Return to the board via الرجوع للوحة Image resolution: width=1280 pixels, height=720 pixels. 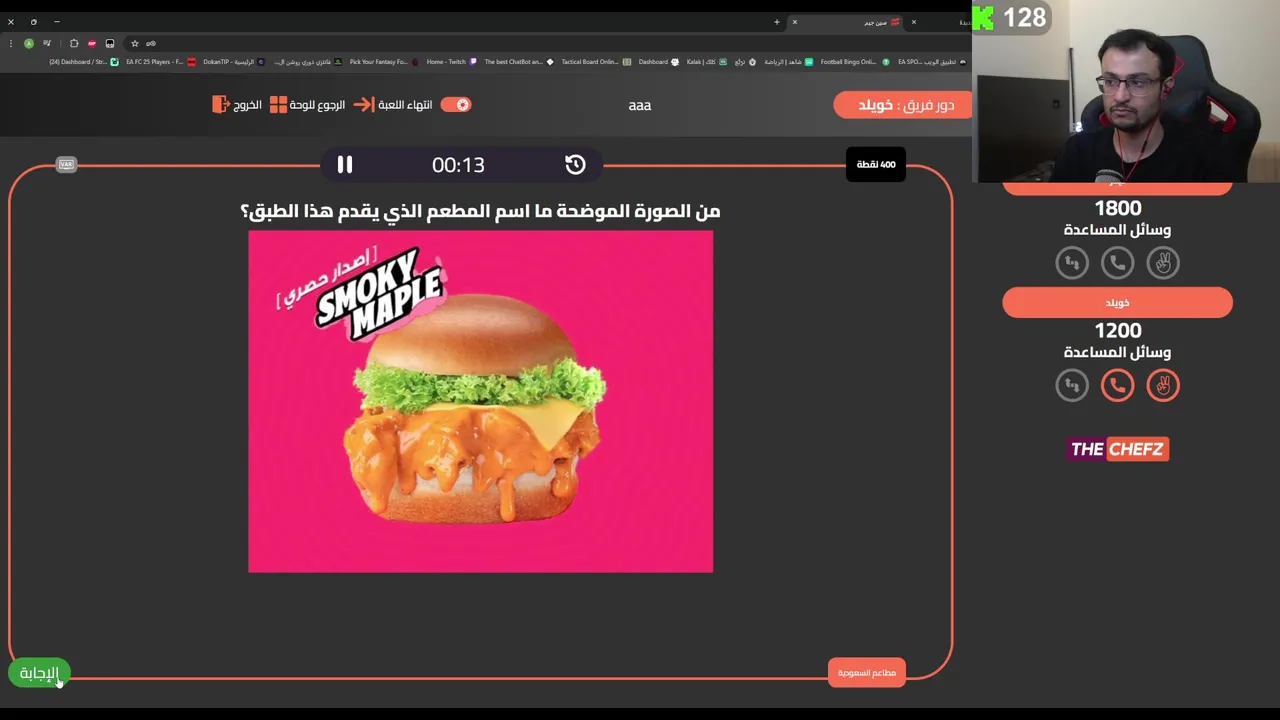click(x=308, y=105)
